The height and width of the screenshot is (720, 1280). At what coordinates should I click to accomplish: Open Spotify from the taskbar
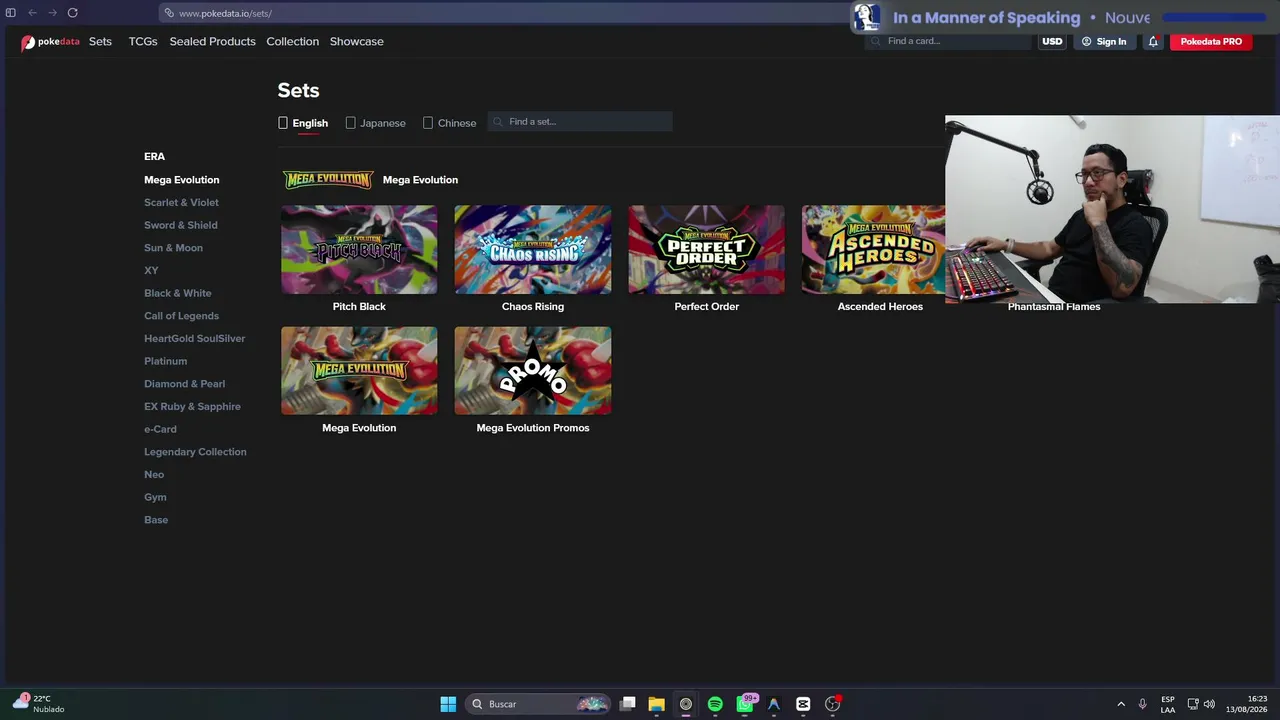click(x=715, y=704)
